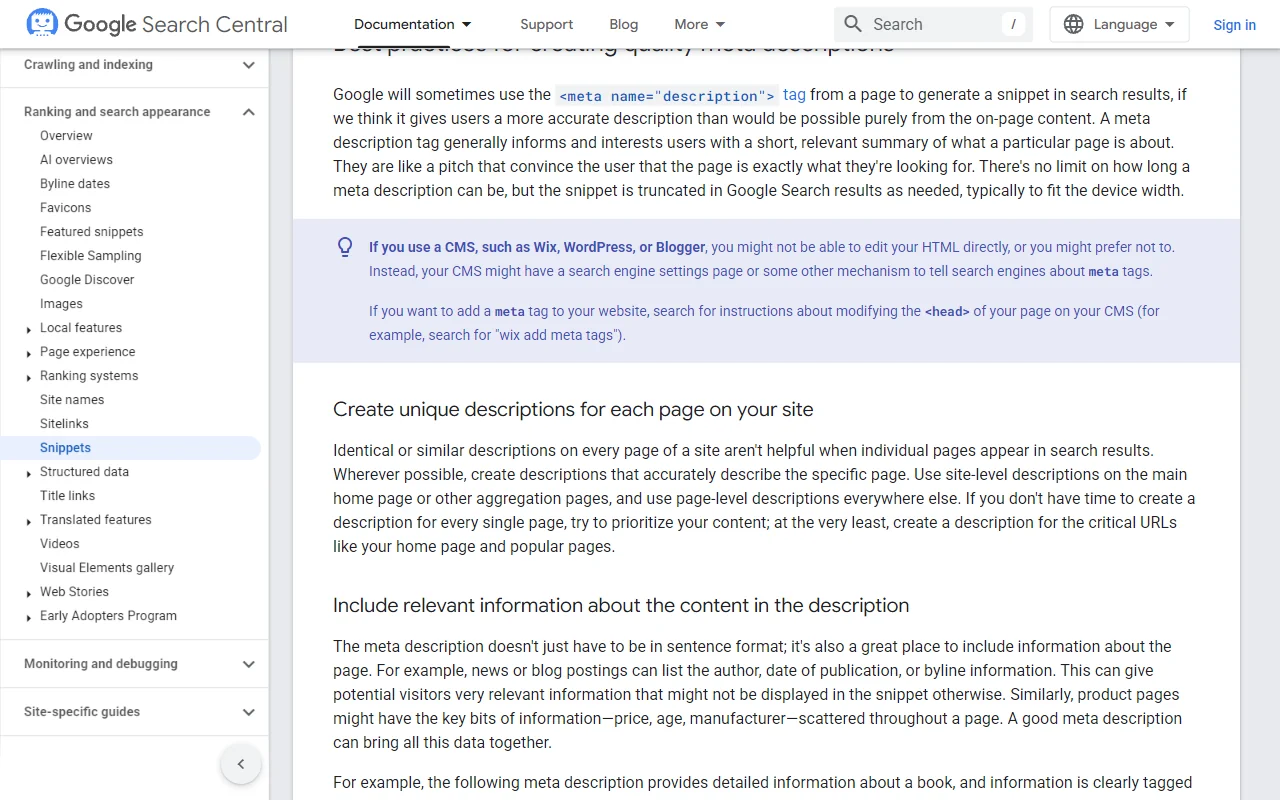The height and width of the screenshot is (800, 1280).
Task: Collapse the Ranking and search appearance section
Action: coord(249,112)
